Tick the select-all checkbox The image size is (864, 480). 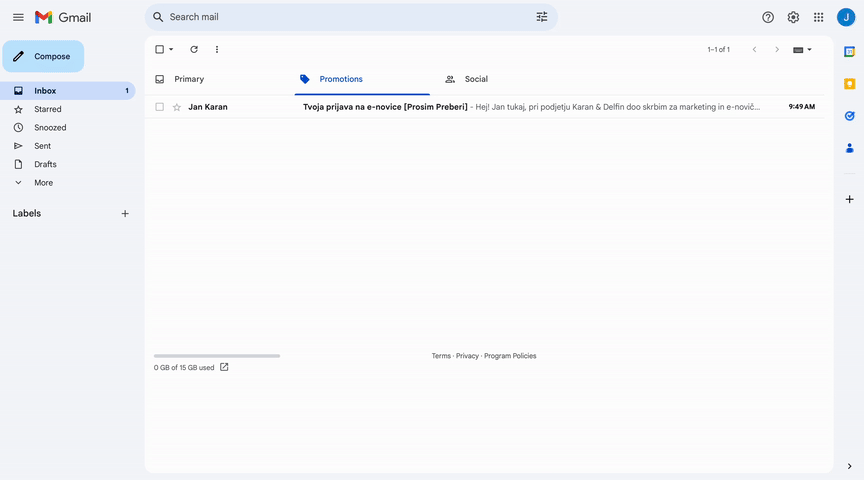point(159,50)
